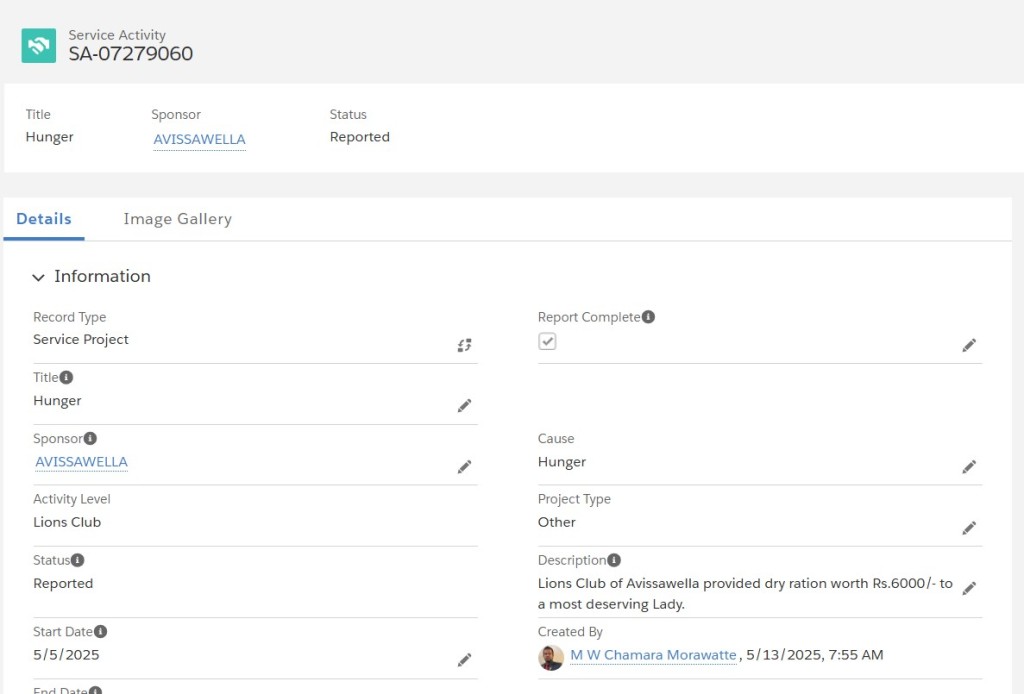Image resolution: width=1024 pixels, height=694 pixels.
Task: Edit the Cause field pencil icon
Action: coord(969,467)
